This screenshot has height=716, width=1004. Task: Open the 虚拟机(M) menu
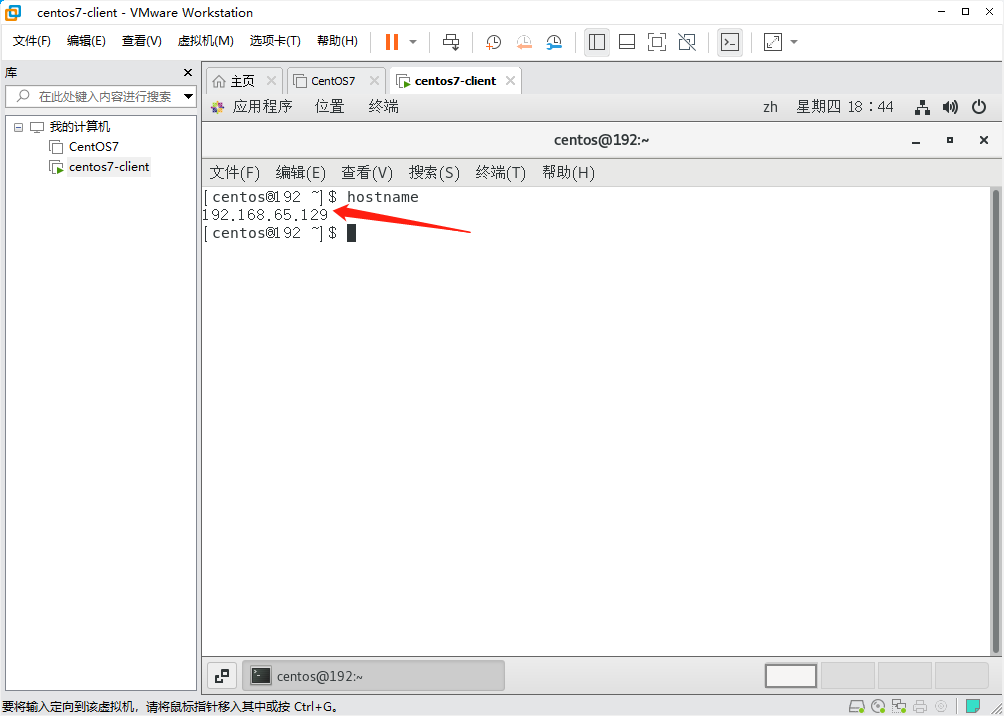coord(206,41)
